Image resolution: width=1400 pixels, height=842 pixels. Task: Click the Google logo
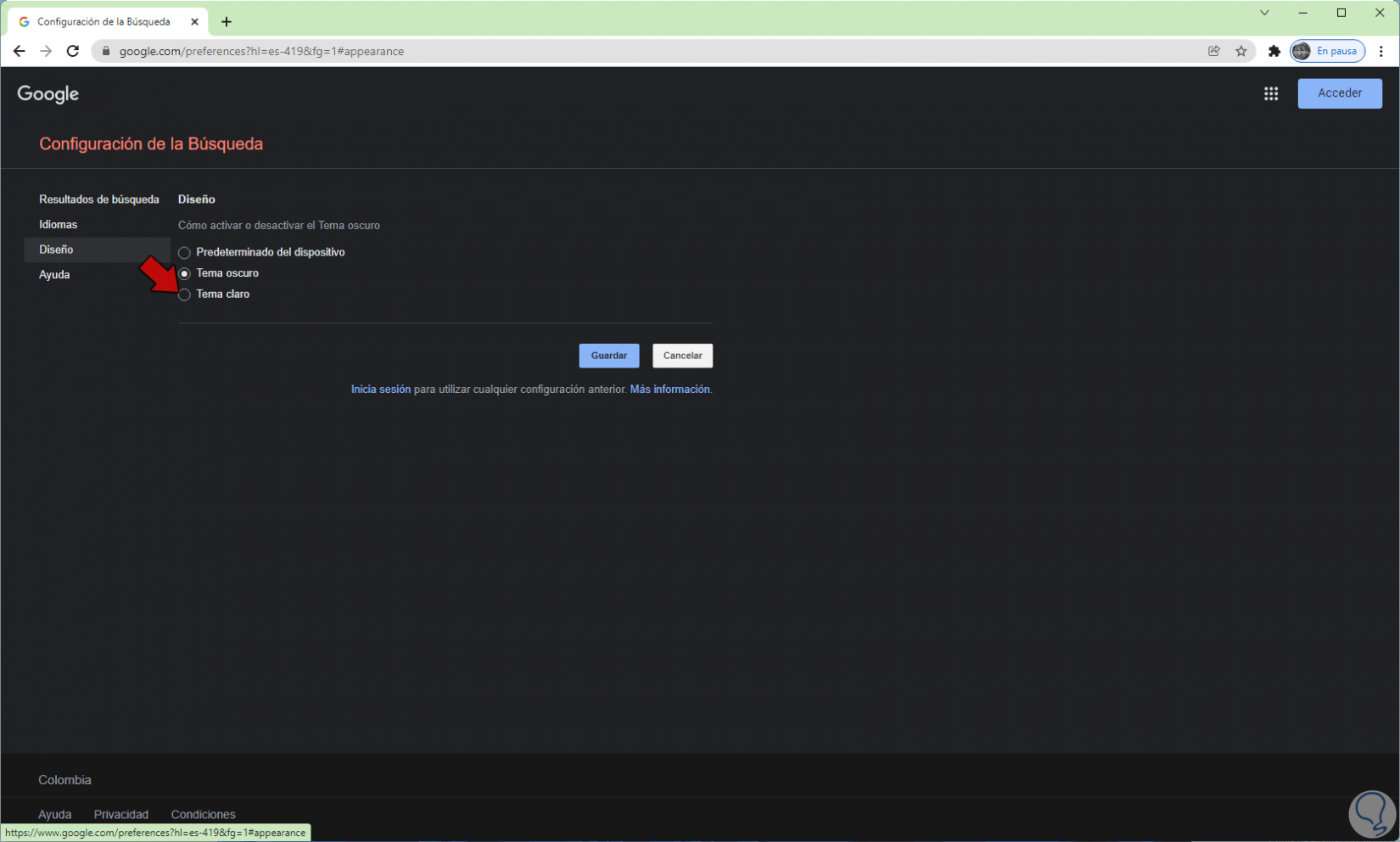click(x=48, y=93)
